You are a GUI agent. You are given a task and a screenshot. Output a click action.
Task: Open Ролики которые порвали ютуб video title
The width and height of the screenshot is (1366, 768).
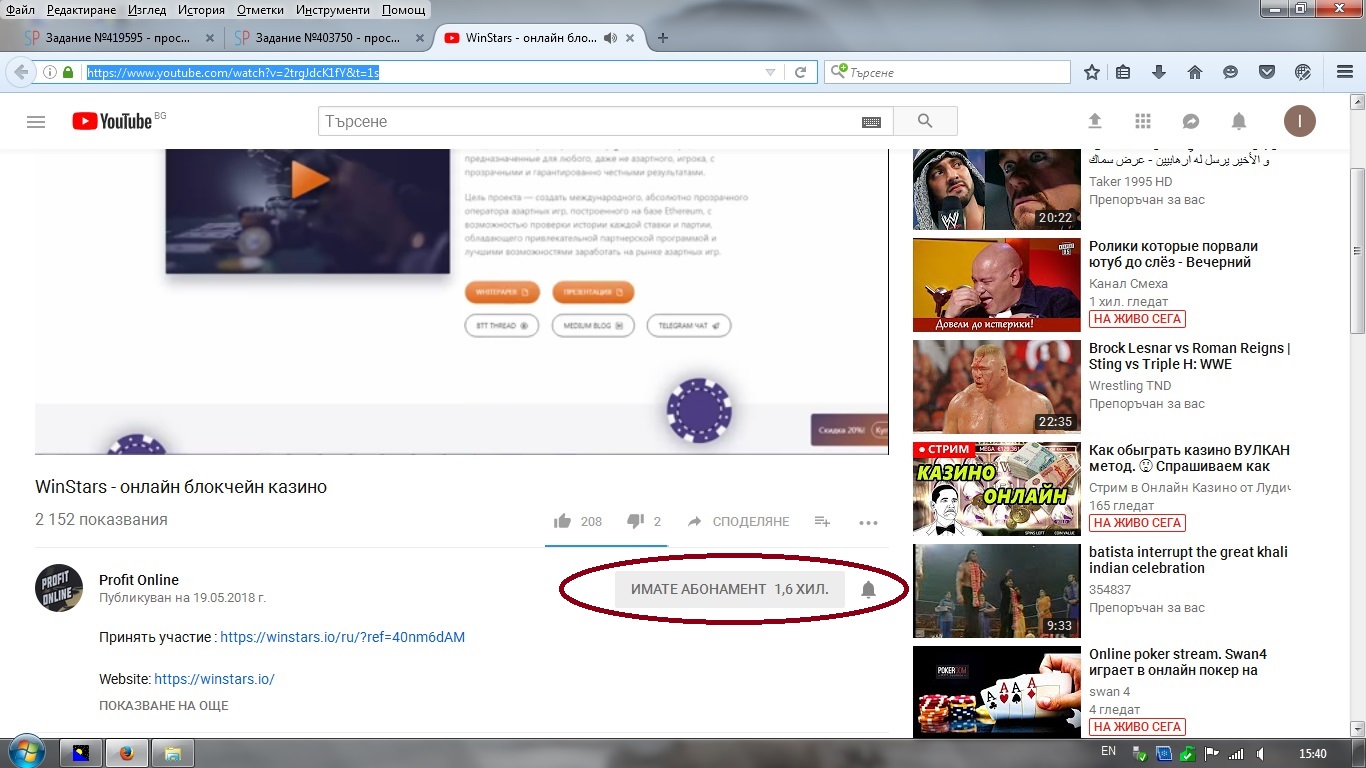1174,254
